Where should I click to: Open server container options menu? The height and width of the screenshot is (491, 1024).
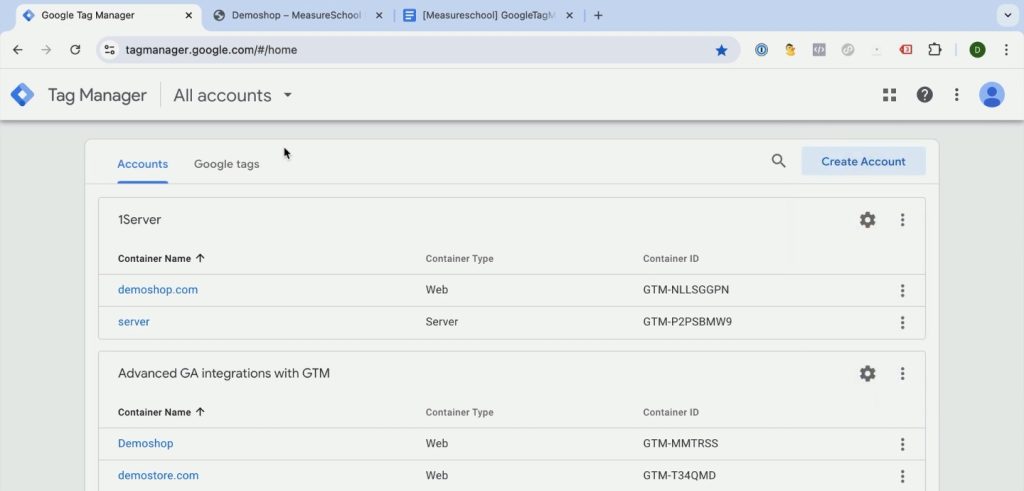903,322
